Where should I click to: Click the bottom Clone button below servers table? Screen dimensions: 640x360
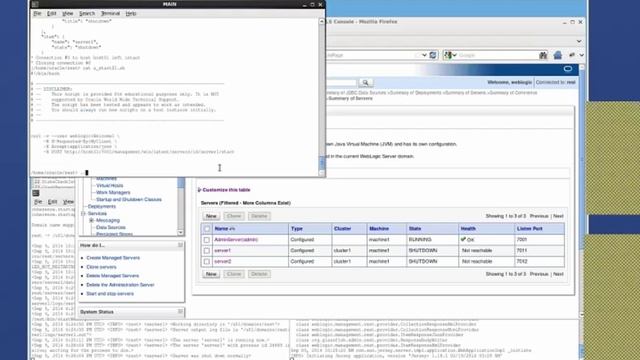234,274
